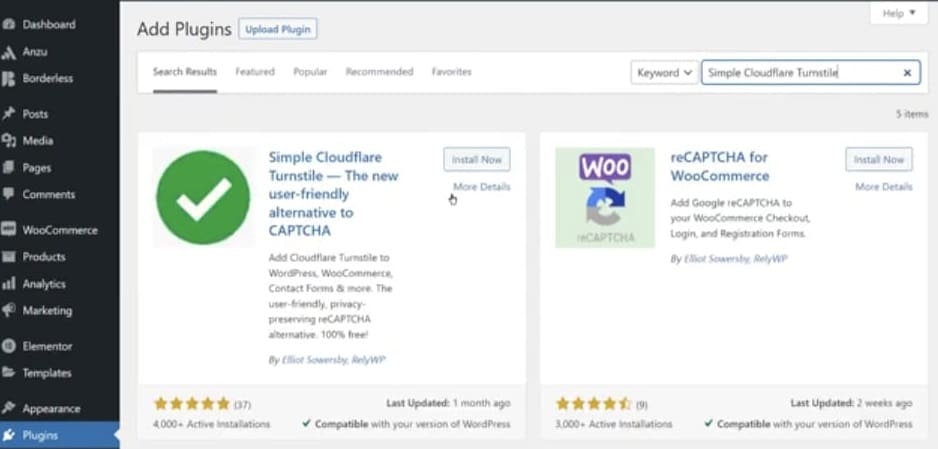Open the Comments bubble icon

click(8, 194)
